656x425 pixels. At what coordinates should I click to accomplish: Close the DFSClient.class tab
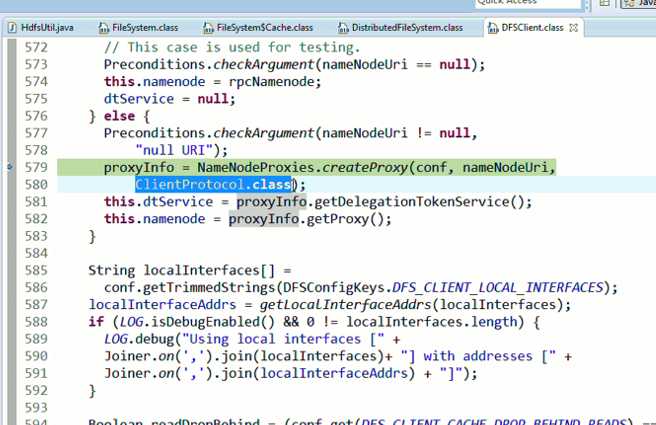coord(574,28)
